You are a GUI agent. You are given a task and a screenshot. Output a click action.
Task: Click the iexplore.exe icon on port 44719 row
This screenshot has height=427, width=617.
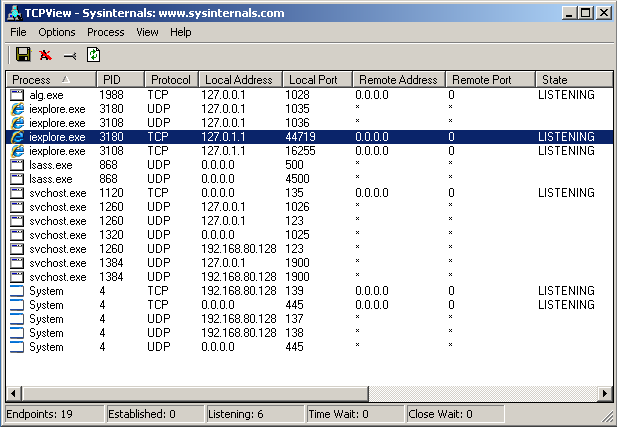tap(17, 137)
